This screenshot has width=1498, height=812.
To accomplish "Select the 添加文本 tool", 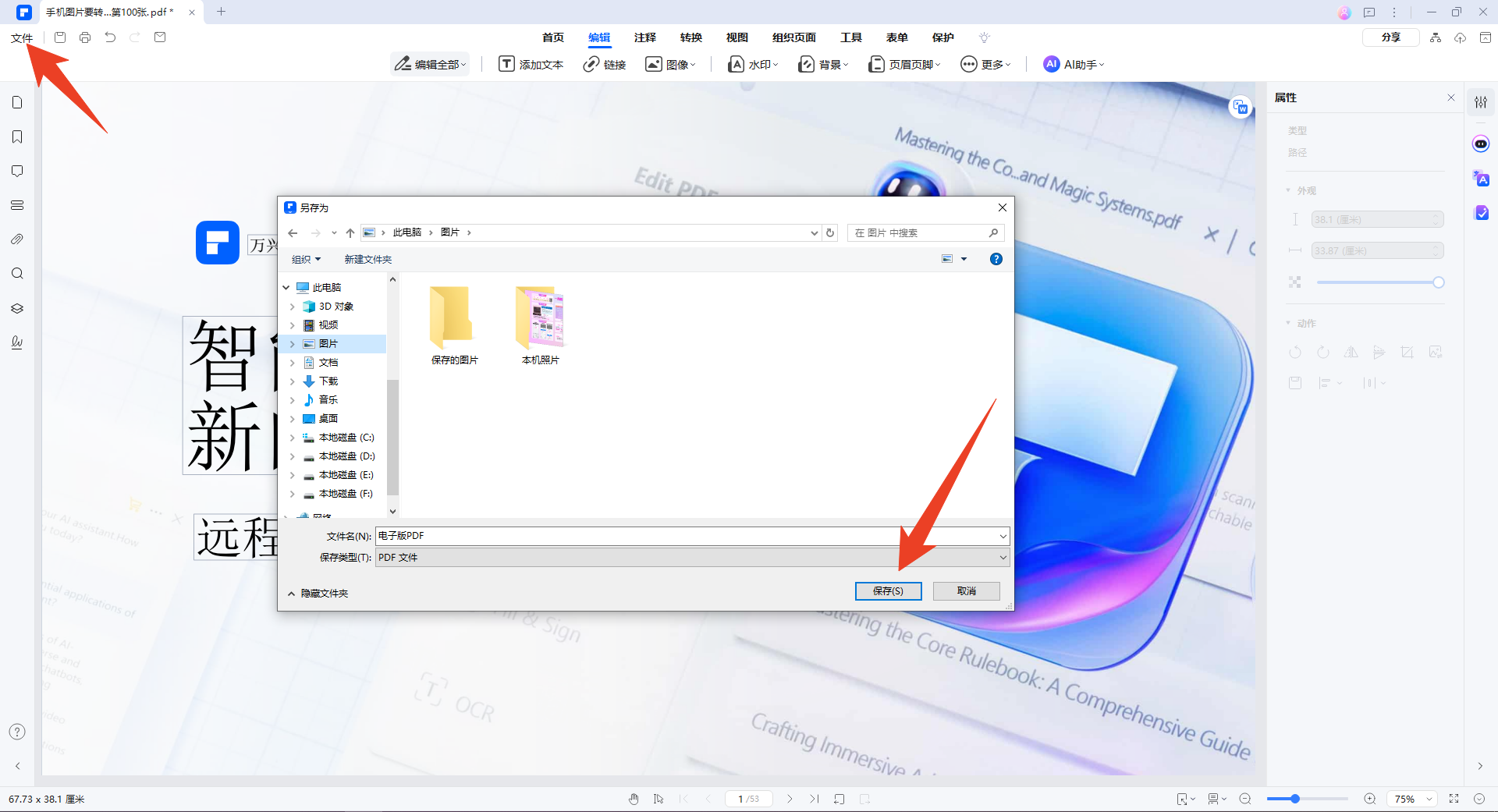I will click(531, 64).
